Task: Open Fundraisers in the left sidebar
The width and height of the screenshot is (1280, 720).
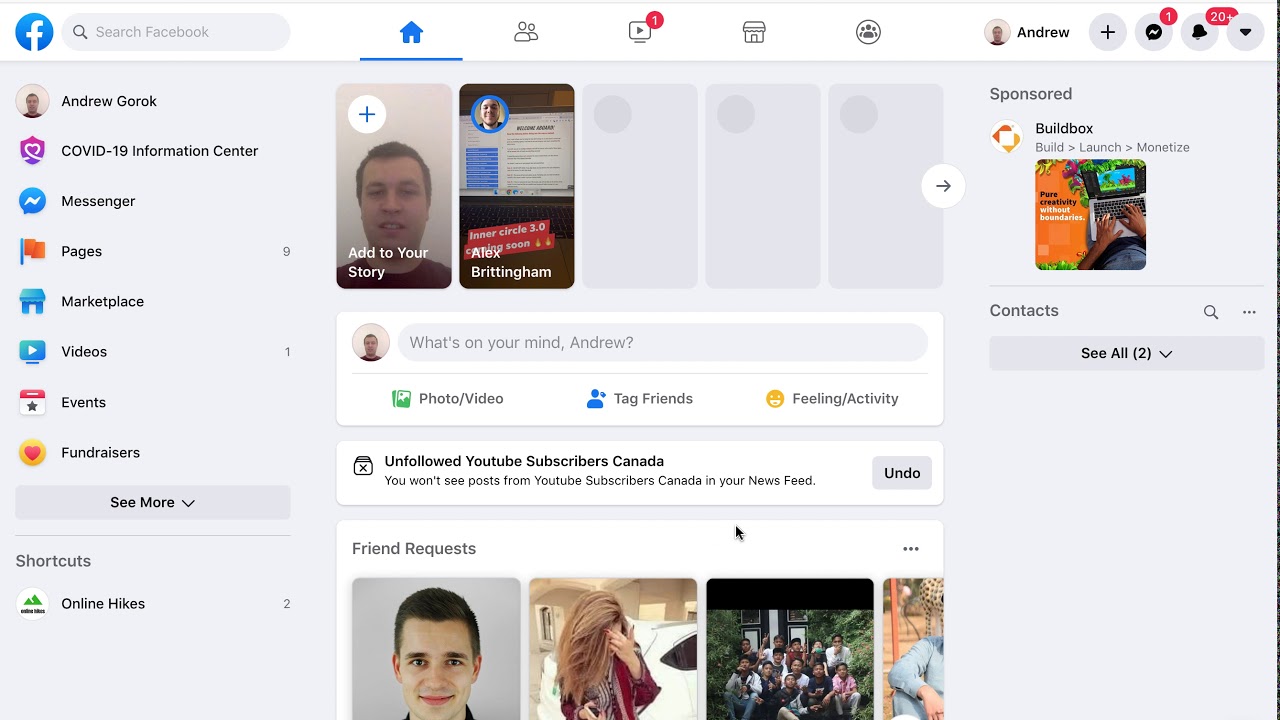Action: click(x=153, y=452)
